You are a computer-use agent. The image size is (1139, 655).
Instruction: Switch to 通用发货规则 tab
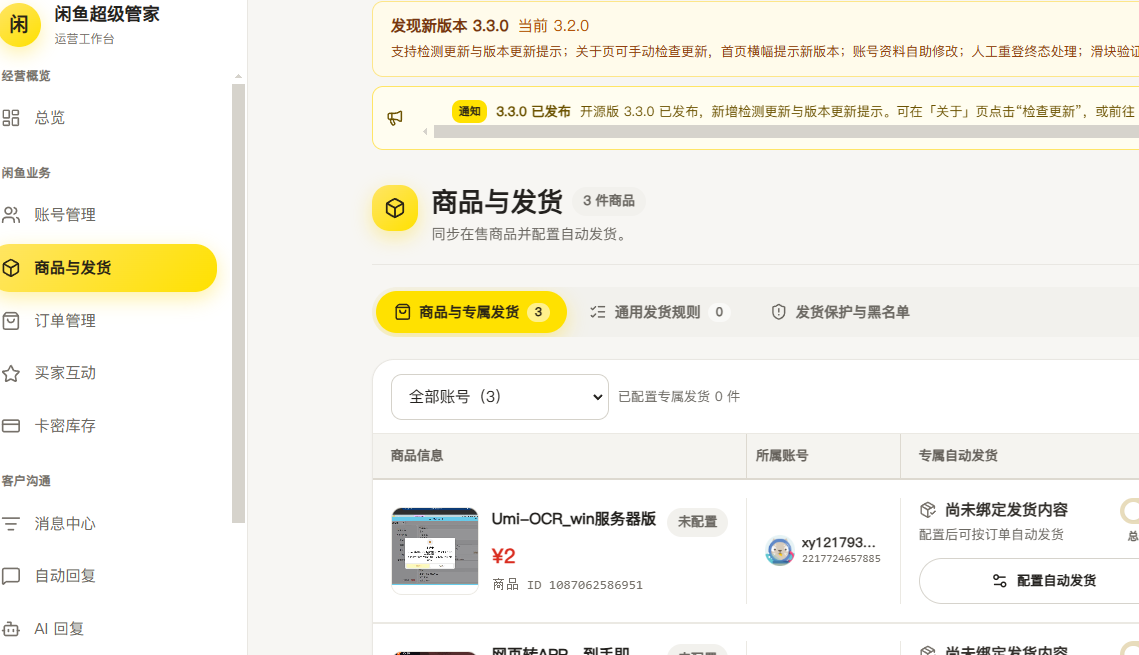pyautogui.click(x=658, y=312)
